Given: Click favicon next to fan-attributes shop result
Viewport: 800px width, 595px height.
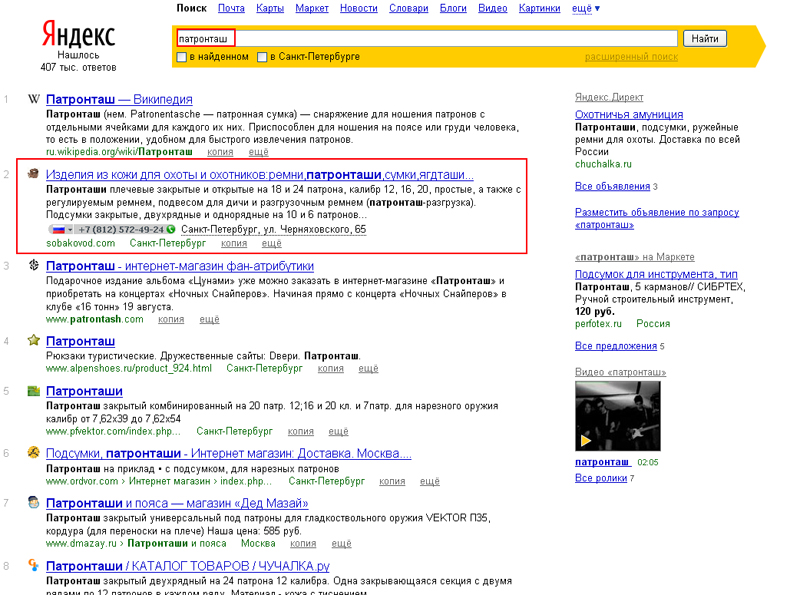Looking at the screenshot, I should click(34, 265).
